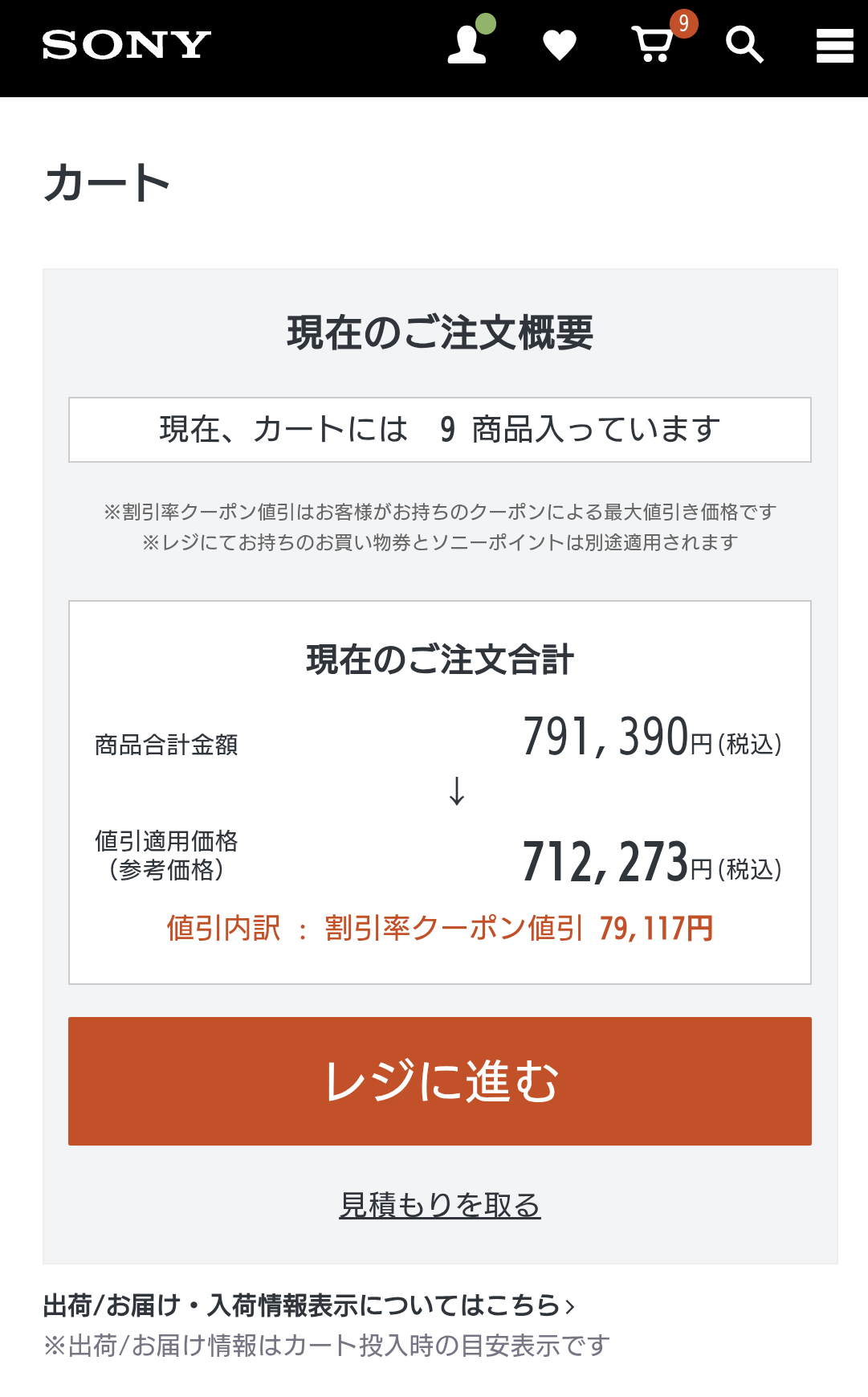Screen dimensions: 868x1397
Task: Click the 現在のご注文概要 heading
Action: (x=440, y=333)
